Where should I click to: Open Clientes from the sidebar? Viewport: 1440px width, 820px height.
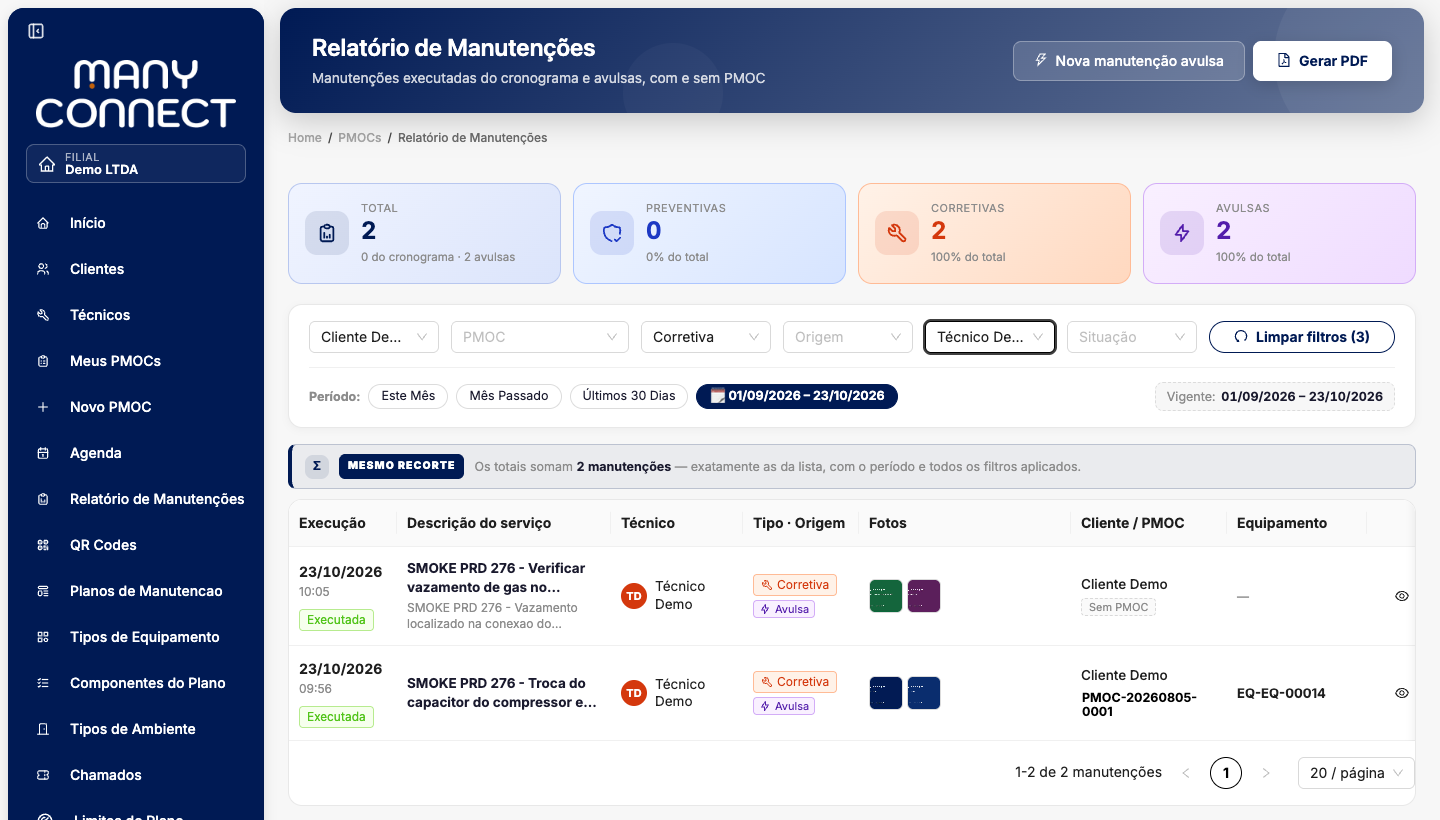(97, 269)
